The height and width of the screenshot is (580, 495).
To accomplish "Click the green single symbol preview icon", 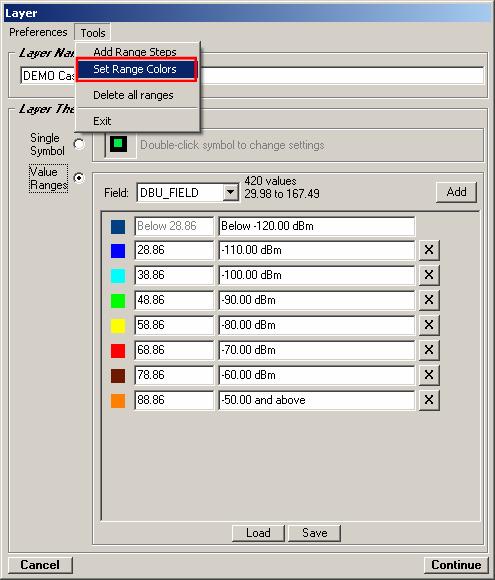I will (118, 144).
